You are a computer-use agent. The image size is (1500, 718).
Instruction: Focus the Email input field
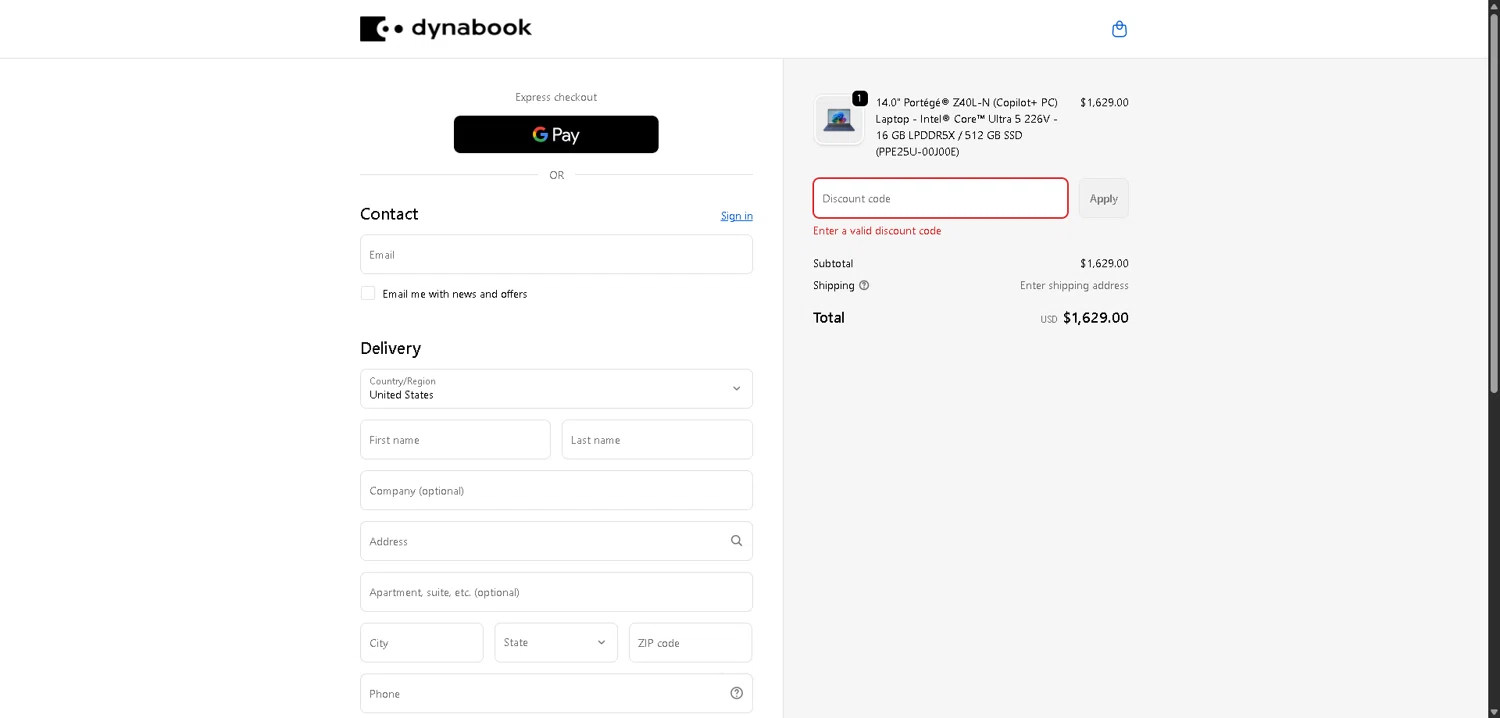coord(556,254)
